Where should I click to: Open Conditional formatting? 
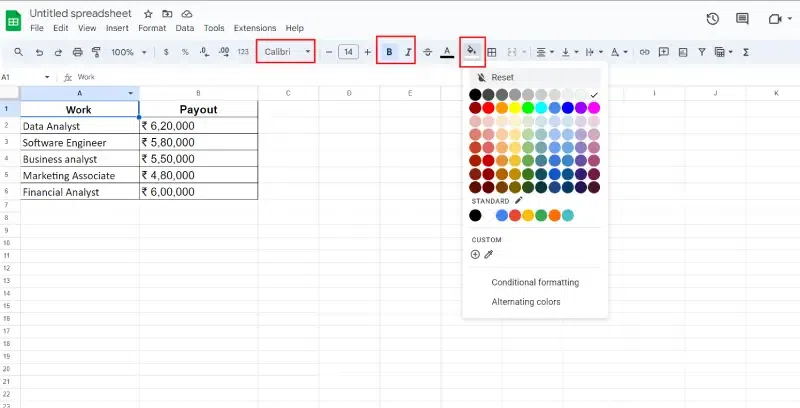pyautogui.click(x=535, y=282)
